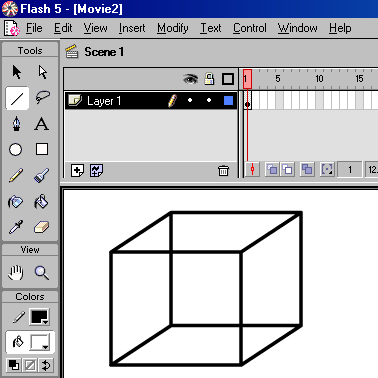Screen dimensions: 378x378
Task: Toggle show/hide all layers eye icon
Action: tap(190, 79)
